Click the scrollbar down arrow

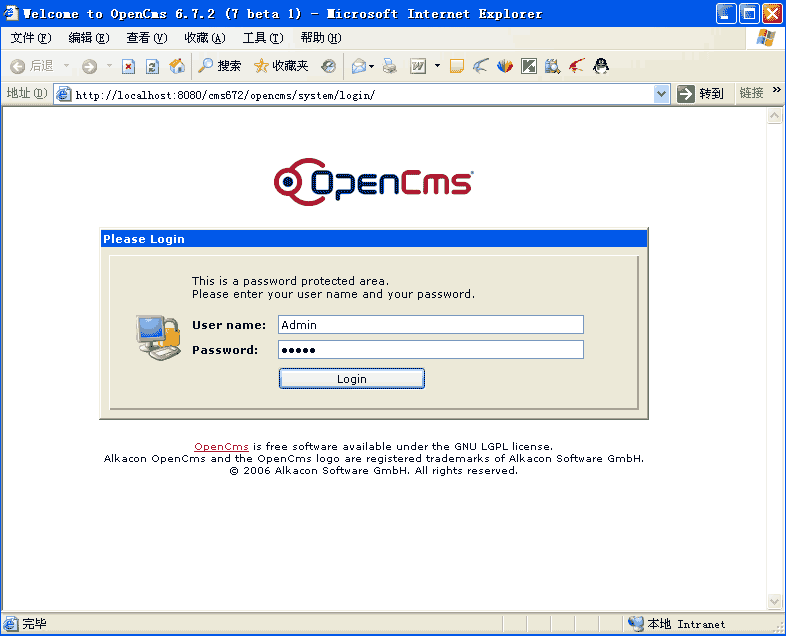pos(774,601)
